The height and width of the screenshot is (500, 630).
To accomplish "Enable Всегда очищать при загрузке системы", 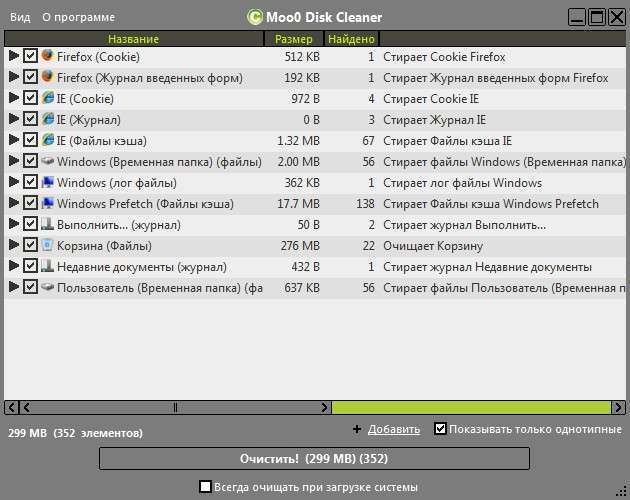I will point(205,487).
